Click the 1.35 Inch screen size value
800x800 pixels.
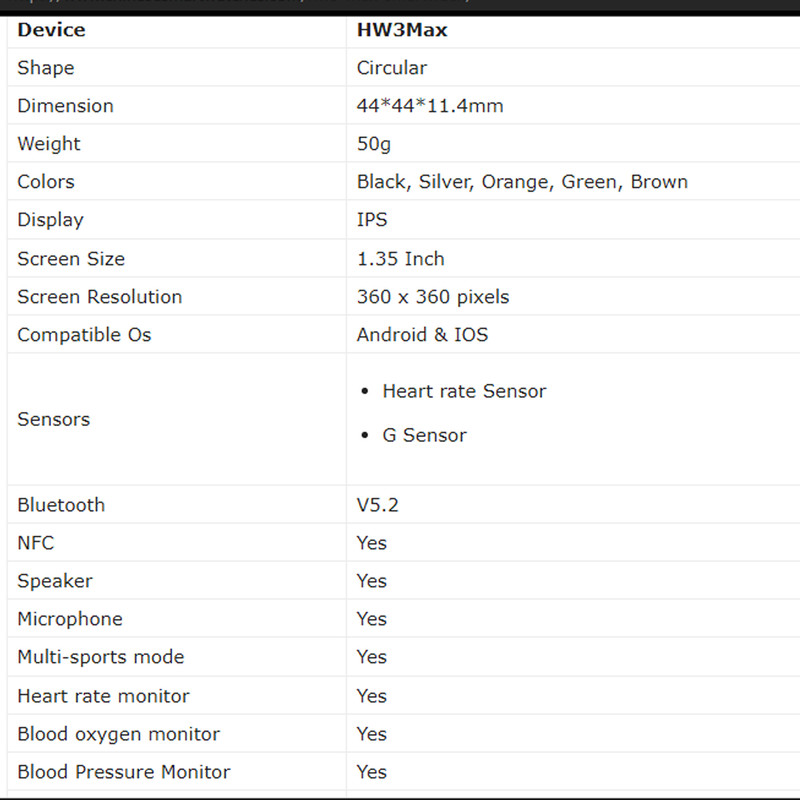400,259
